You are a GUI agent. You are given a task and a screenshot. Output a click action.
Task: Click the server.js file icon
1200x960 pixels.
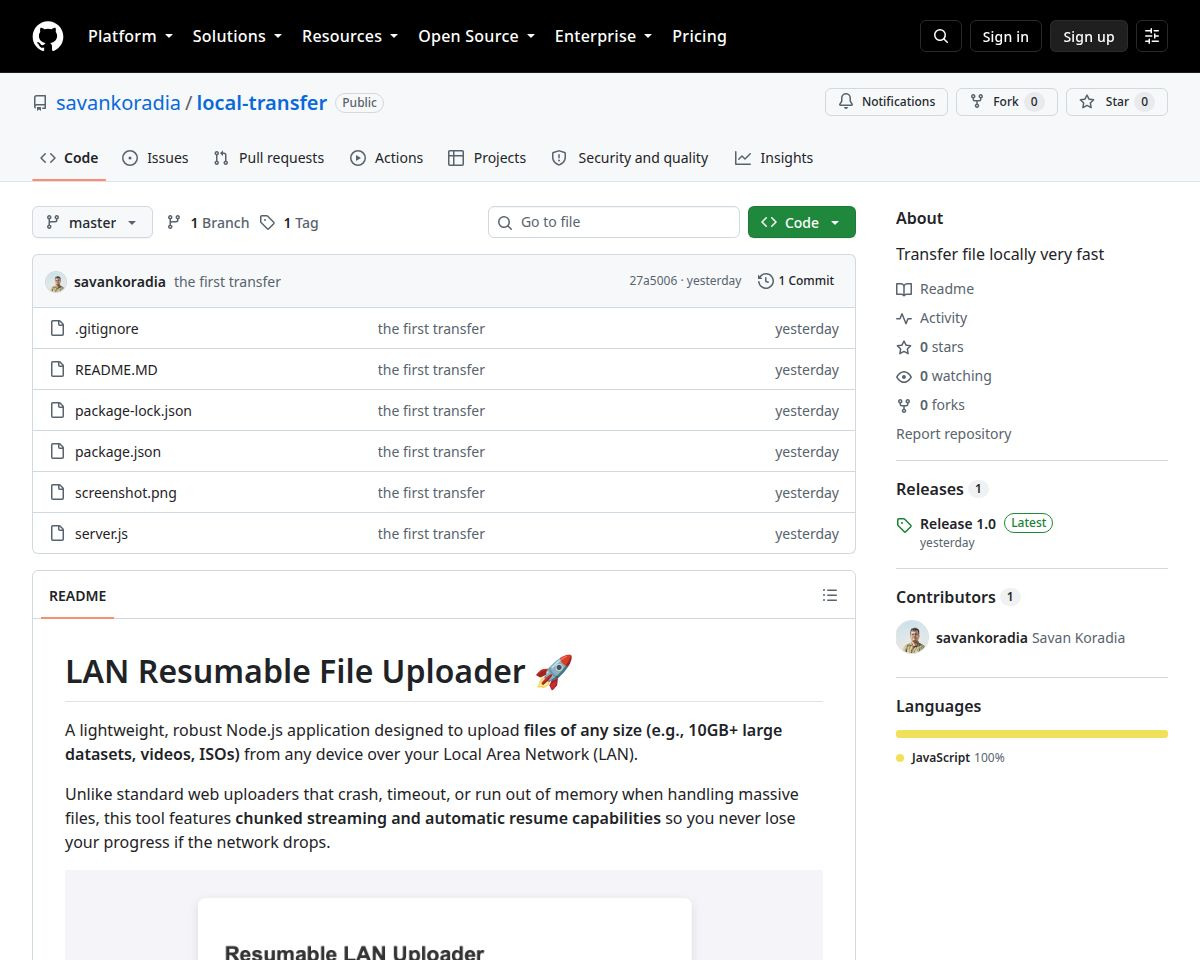click(x=57, y=533)
